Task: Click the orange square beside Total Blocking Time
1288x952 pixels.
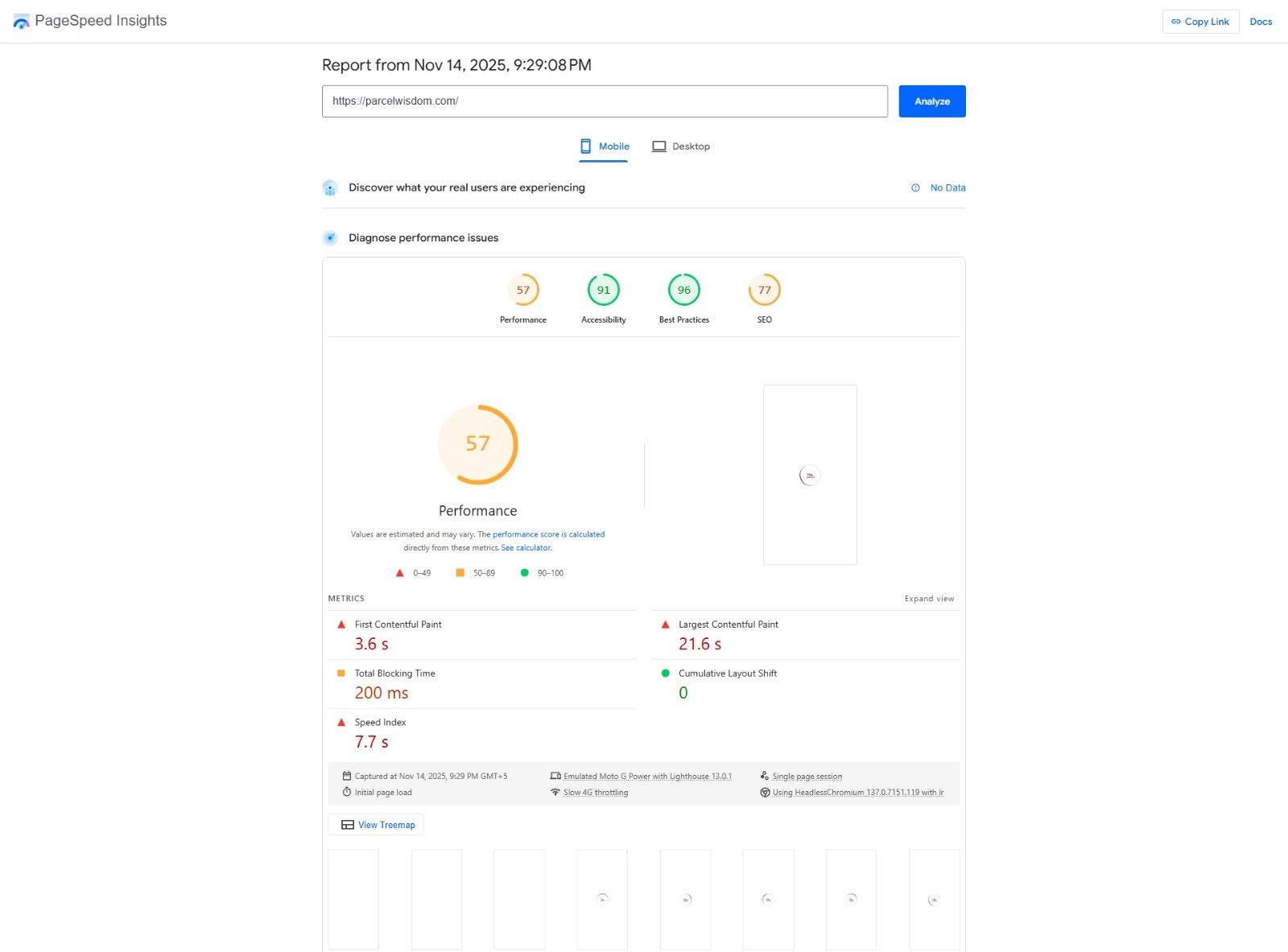Action: [x=341, y=674]
